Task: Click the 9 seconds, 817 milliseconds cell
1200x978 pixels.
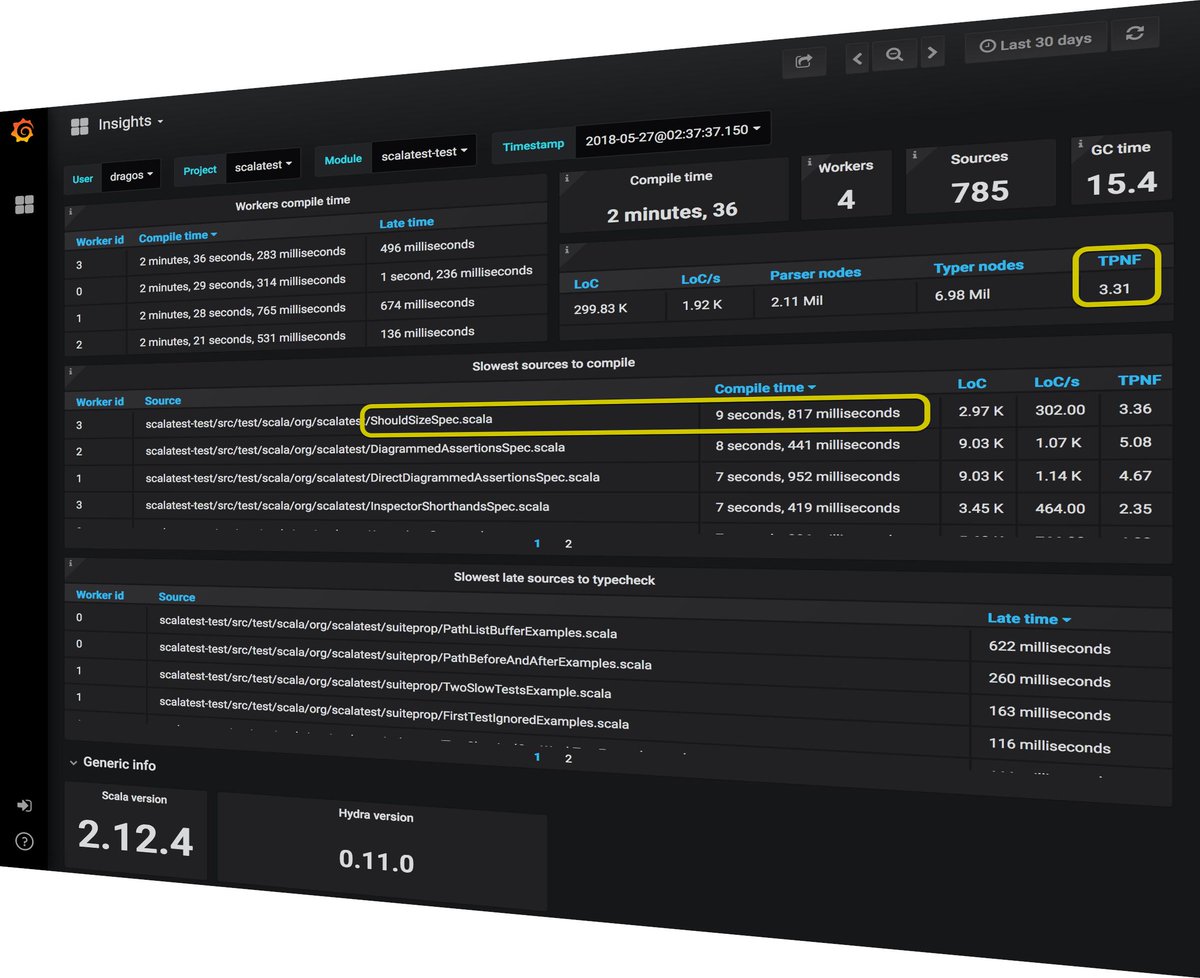Action: (x=808, y=412)
